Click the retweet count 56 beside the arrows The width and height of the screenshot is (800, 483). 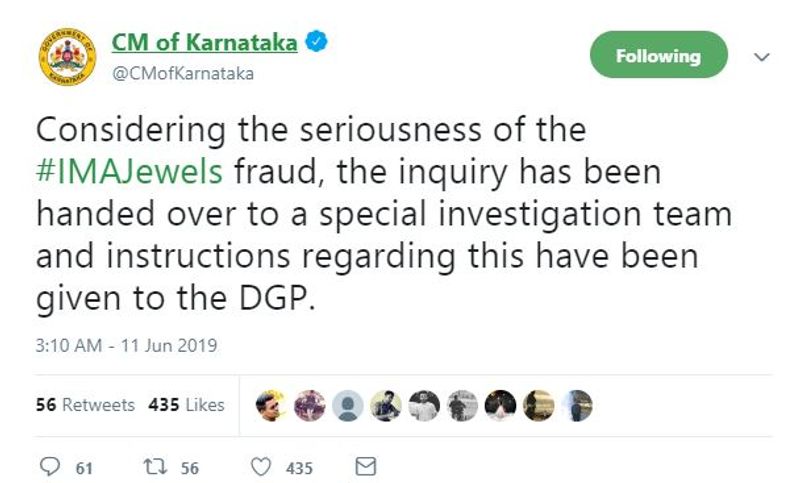tap(190, 468)
